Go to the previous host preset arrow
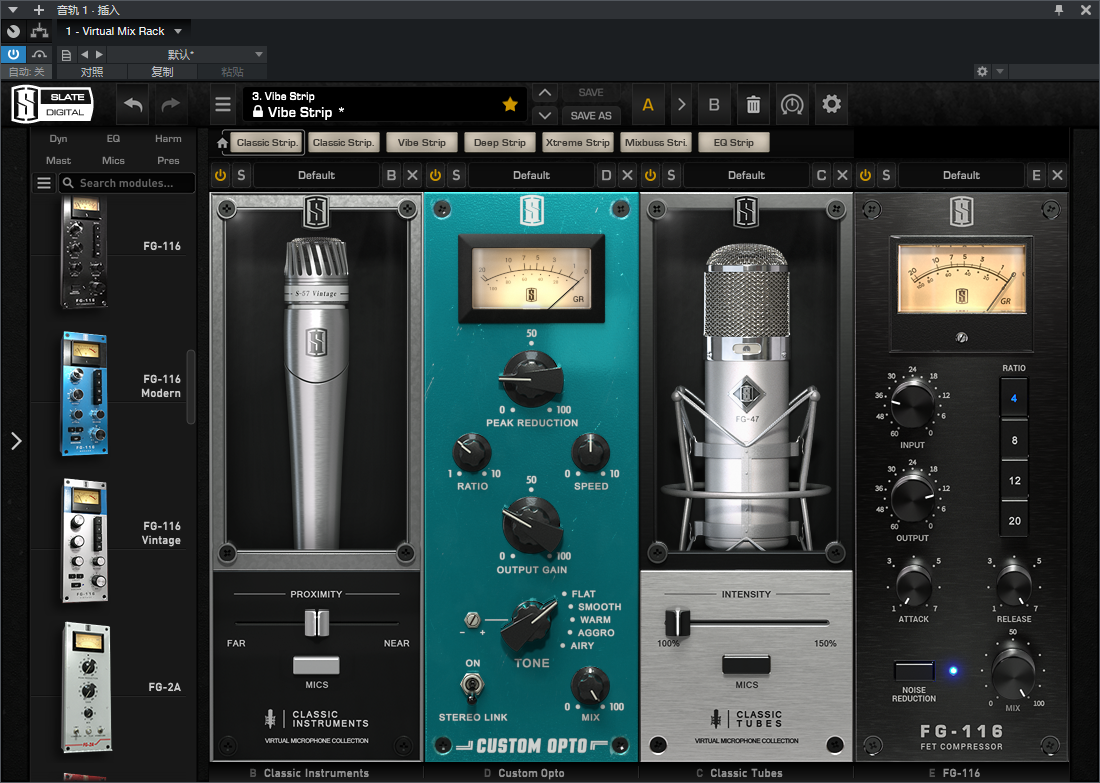Image resolution: width=1100 pixels, height=783 pixels. pyautogui.click(x=84, y=54)
